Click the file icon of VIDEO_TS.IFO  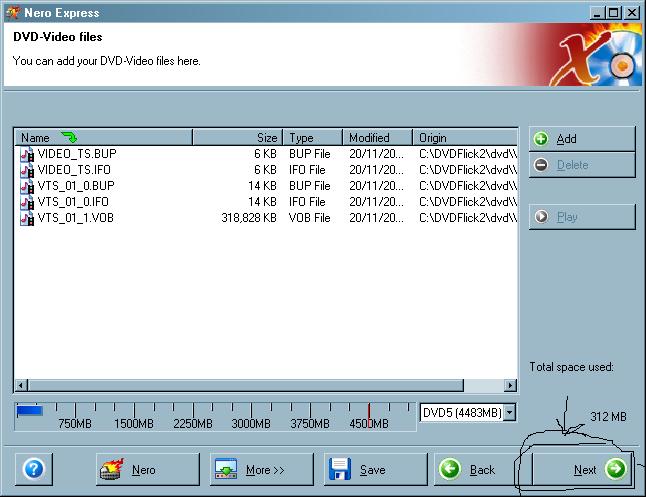pos(27,170)
